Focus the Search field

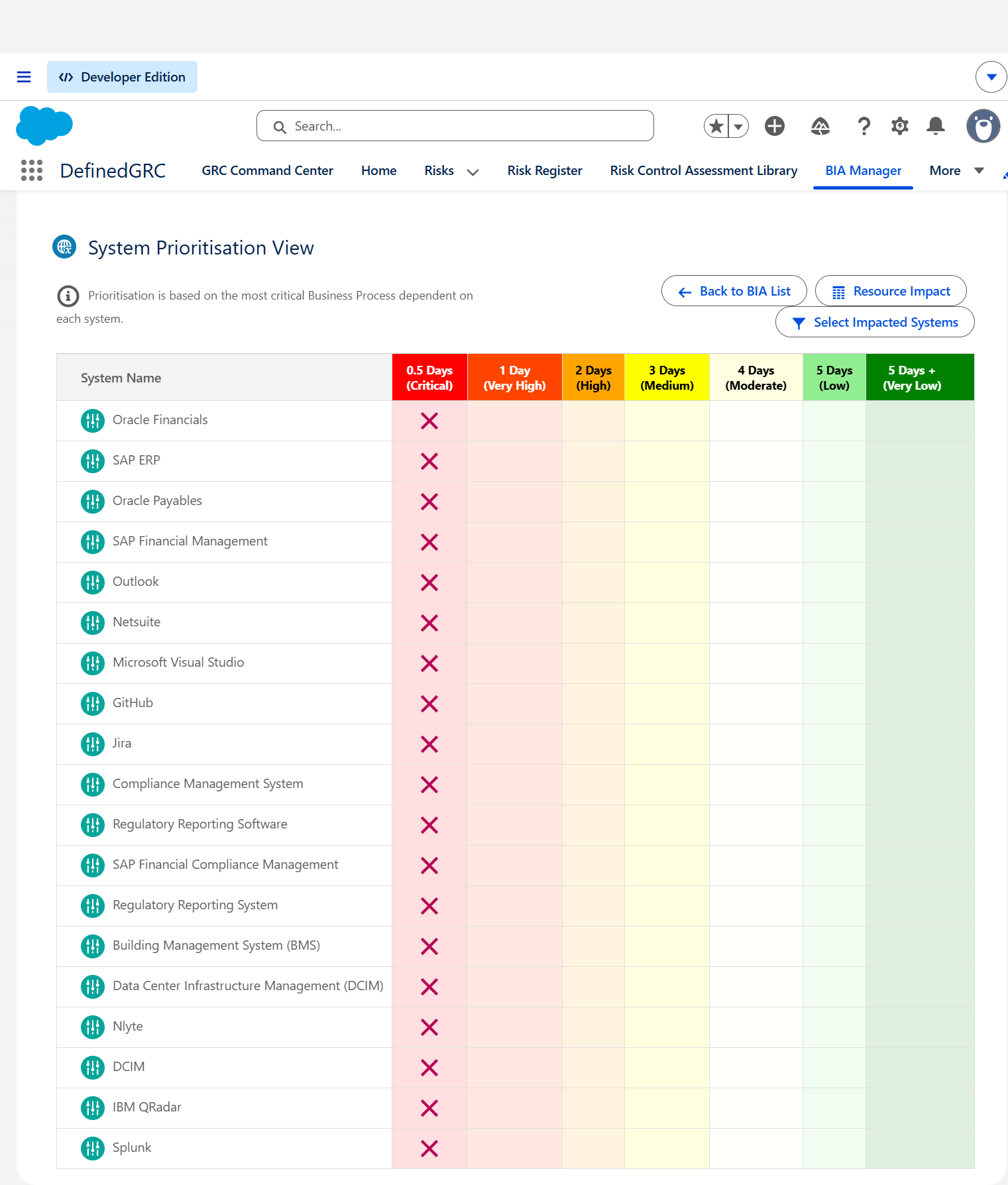(x=455, y=126)
